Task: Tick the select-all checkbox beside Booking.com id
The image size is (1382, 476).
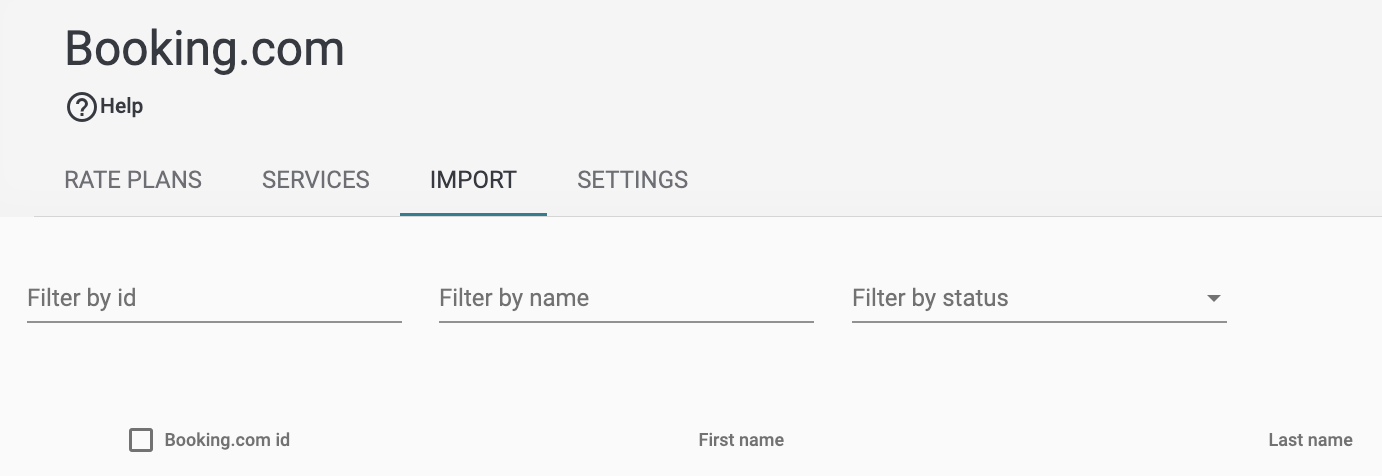Action: [x=141, y=440]
